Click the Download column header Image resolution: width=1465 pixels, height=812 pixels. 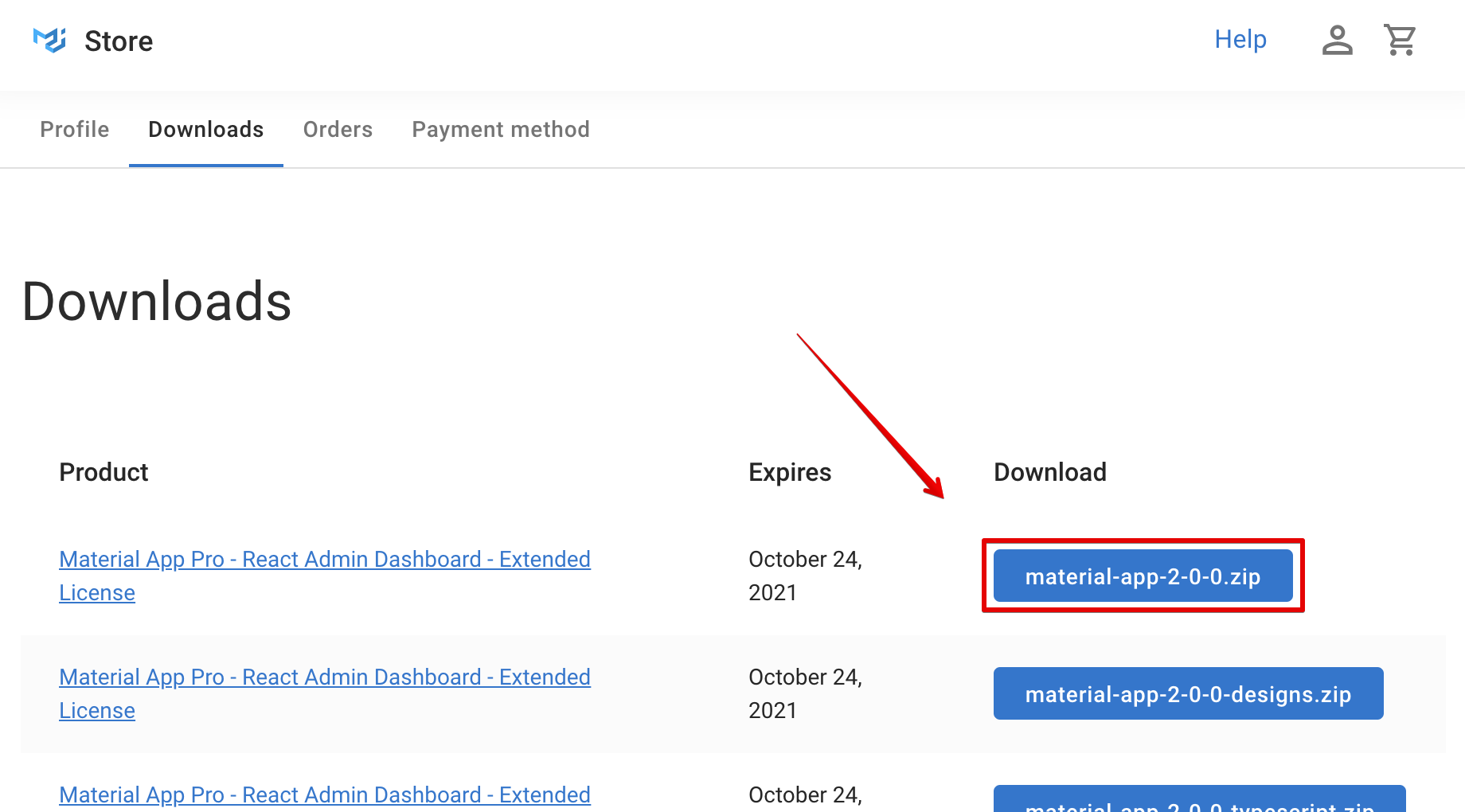click(x=1050, y=472)
